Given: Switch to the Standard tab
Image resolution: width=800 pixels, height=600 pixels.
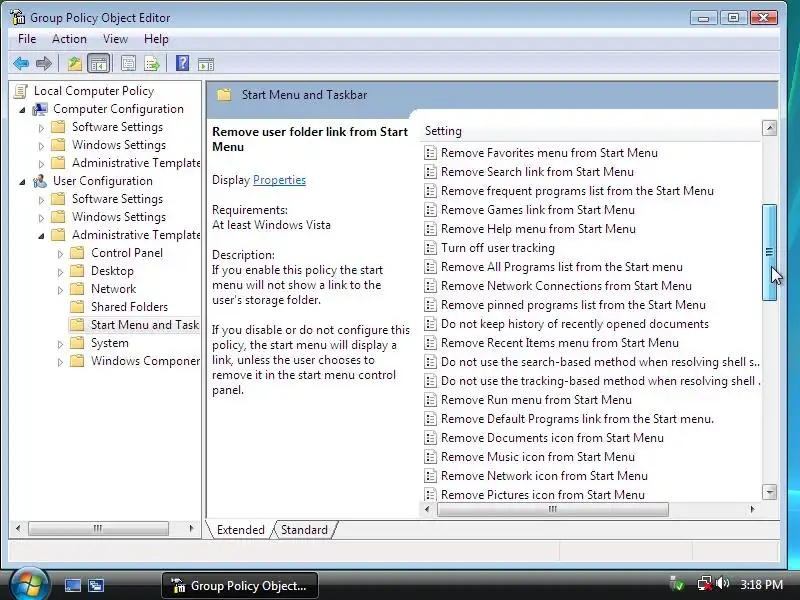Looking at the screenshot, I should point(304,530).
